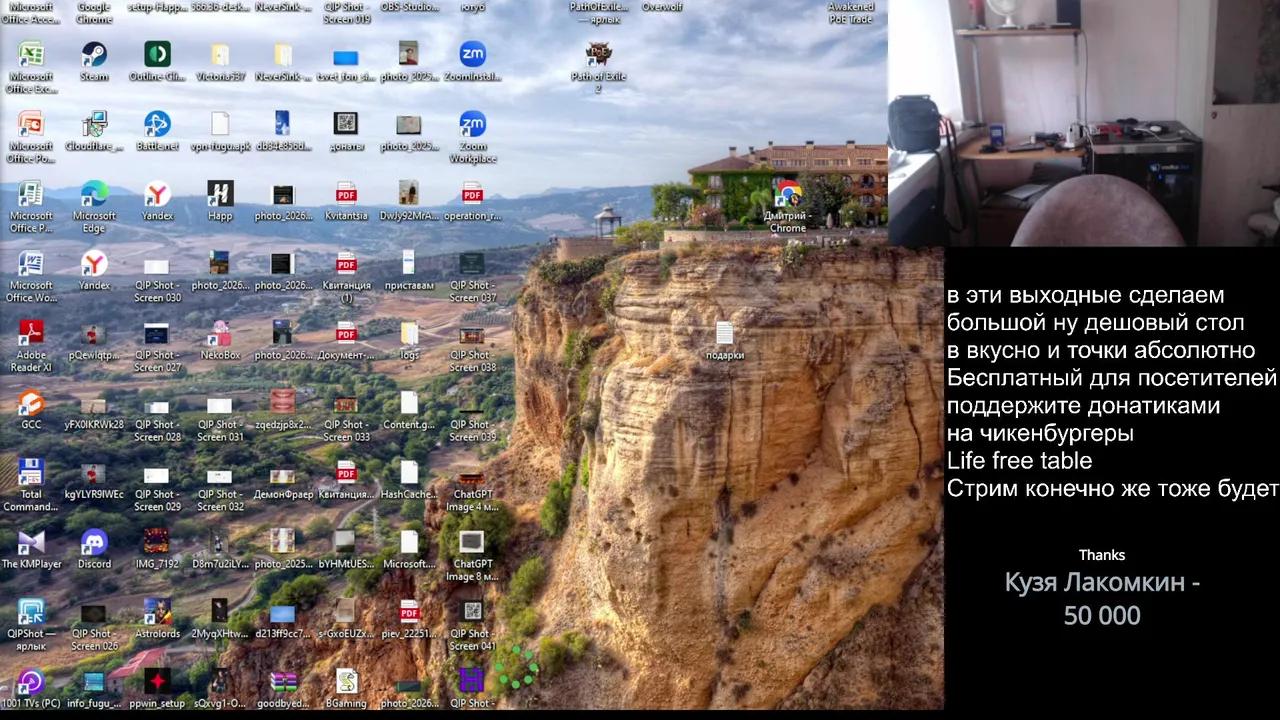1280x720 pixels.
Task: Open QIP Shot - Screen 033 image
Action: [x=346, y=417]
